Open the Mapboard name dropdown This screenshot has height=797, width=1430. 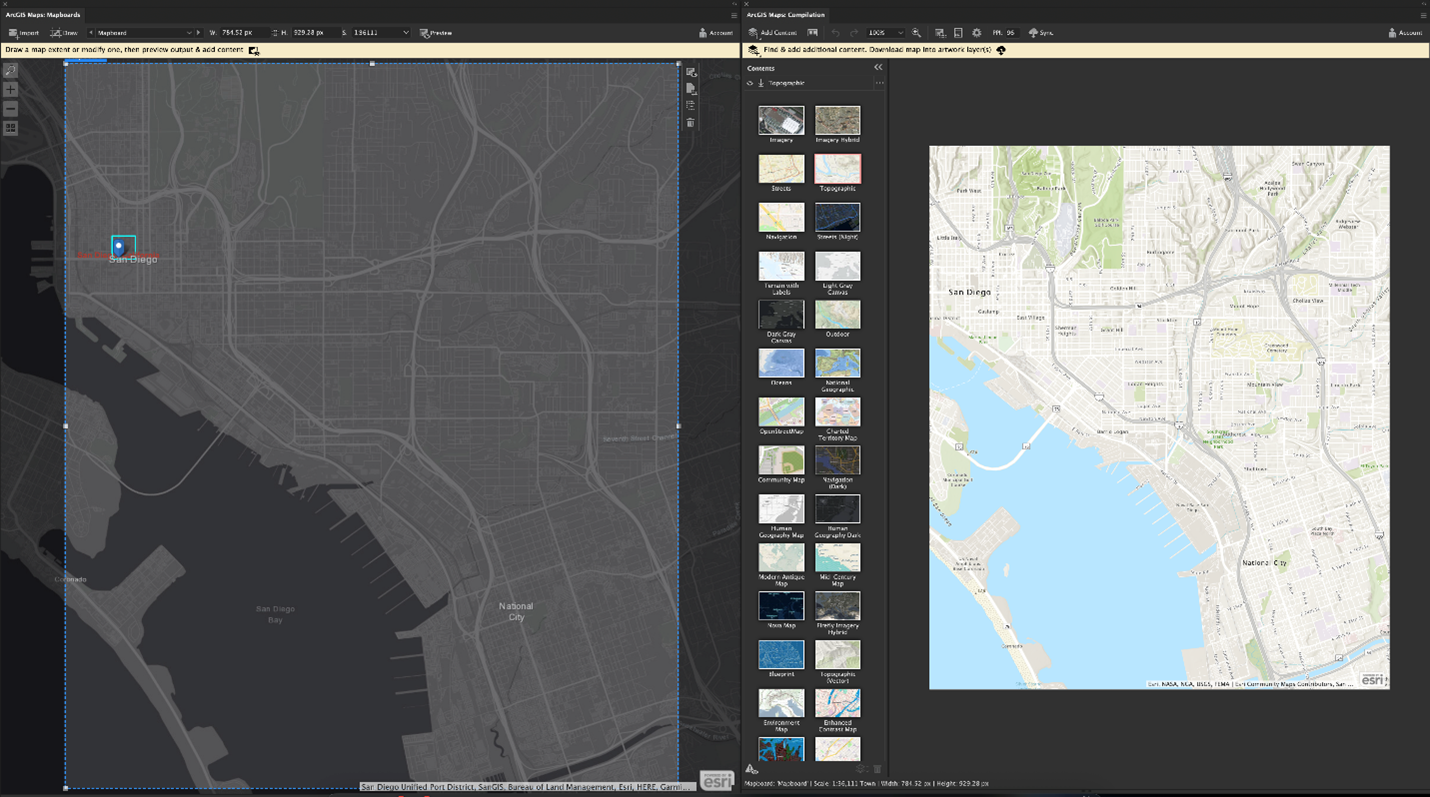tap(188, 33)
